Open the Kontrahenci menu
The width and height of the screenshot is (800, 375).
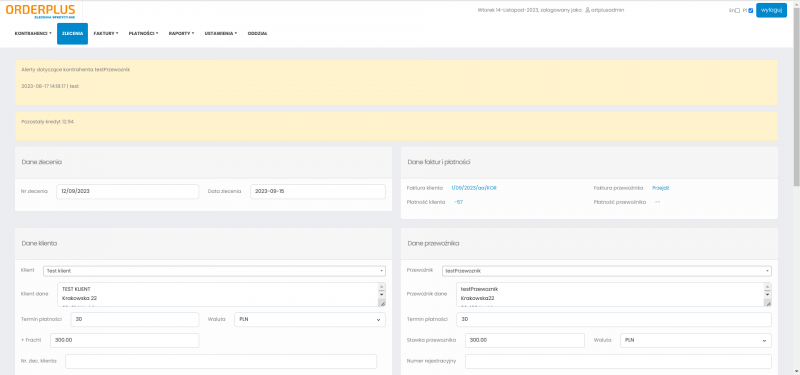point(33,34)
